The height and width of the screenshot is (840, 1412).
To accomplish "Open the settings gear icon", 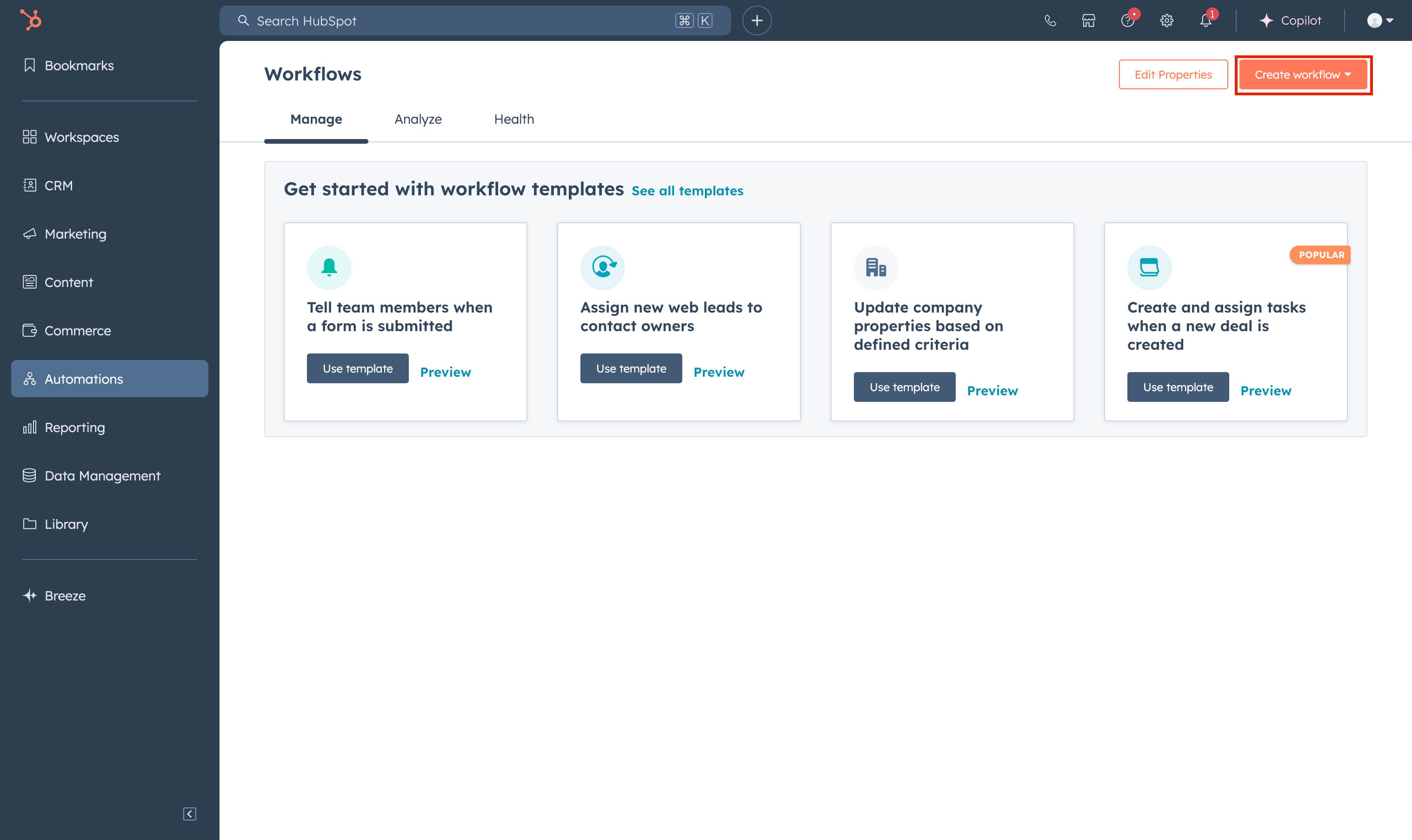I will coord(1166,21).
